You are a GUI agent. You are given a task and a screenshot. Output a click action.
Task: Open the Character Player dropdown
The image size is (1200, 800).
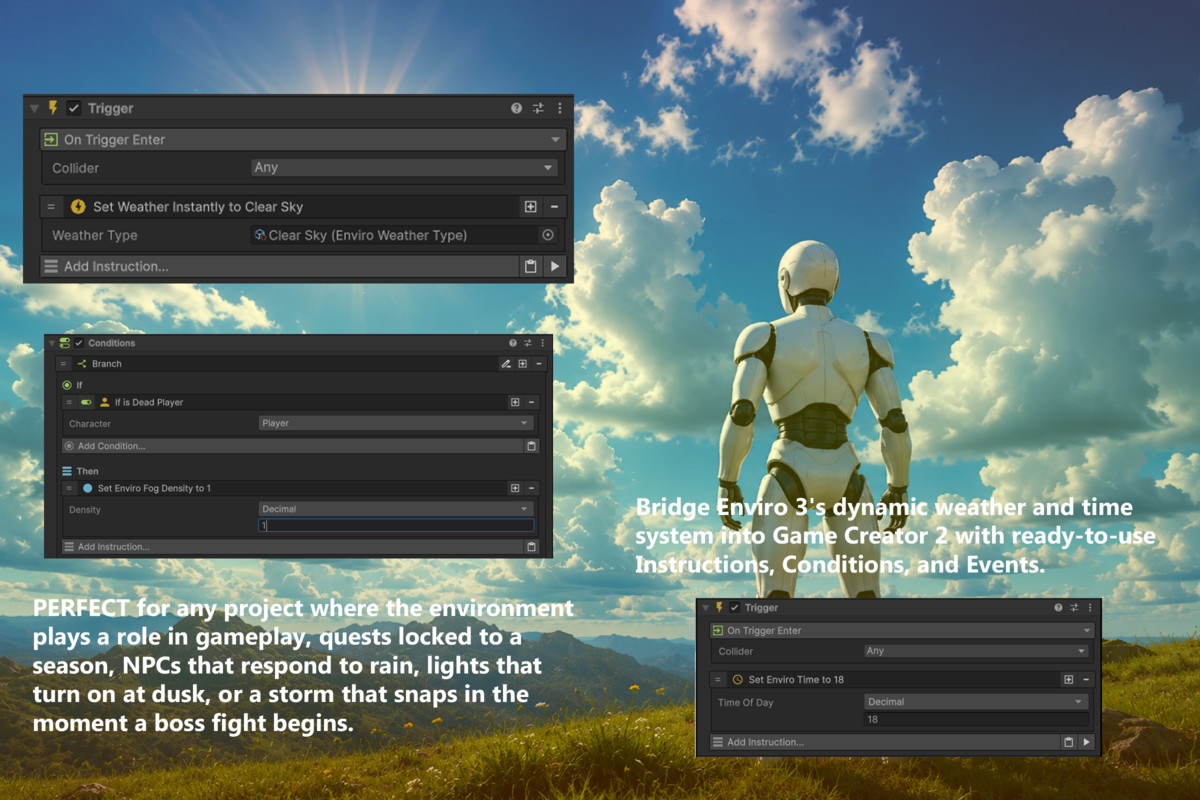tap(396, 423)
